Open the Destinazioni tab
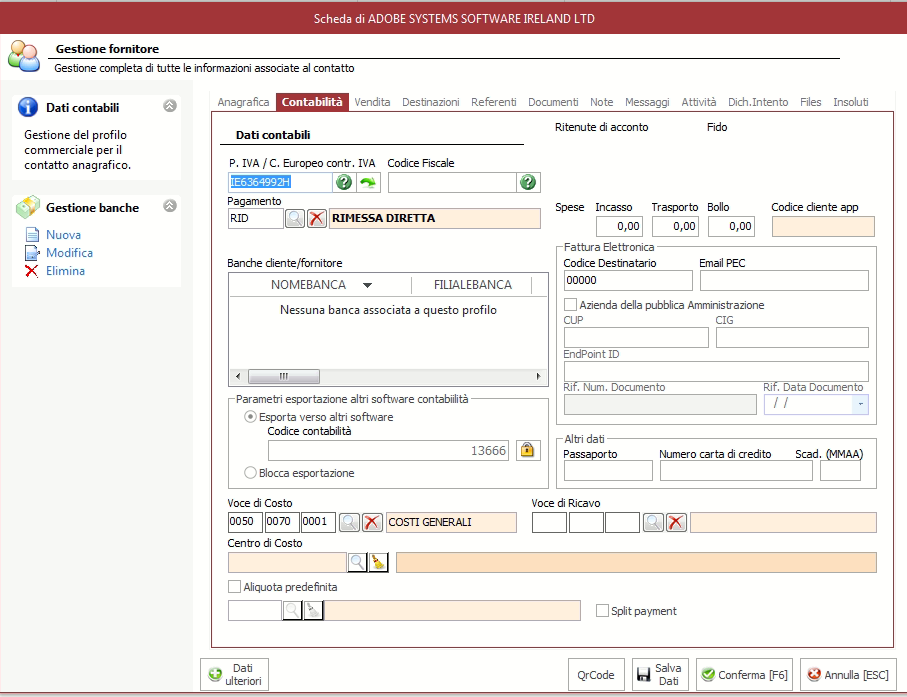Image resolution: width=907 pixels, height=697 pixels. point(431,102)
